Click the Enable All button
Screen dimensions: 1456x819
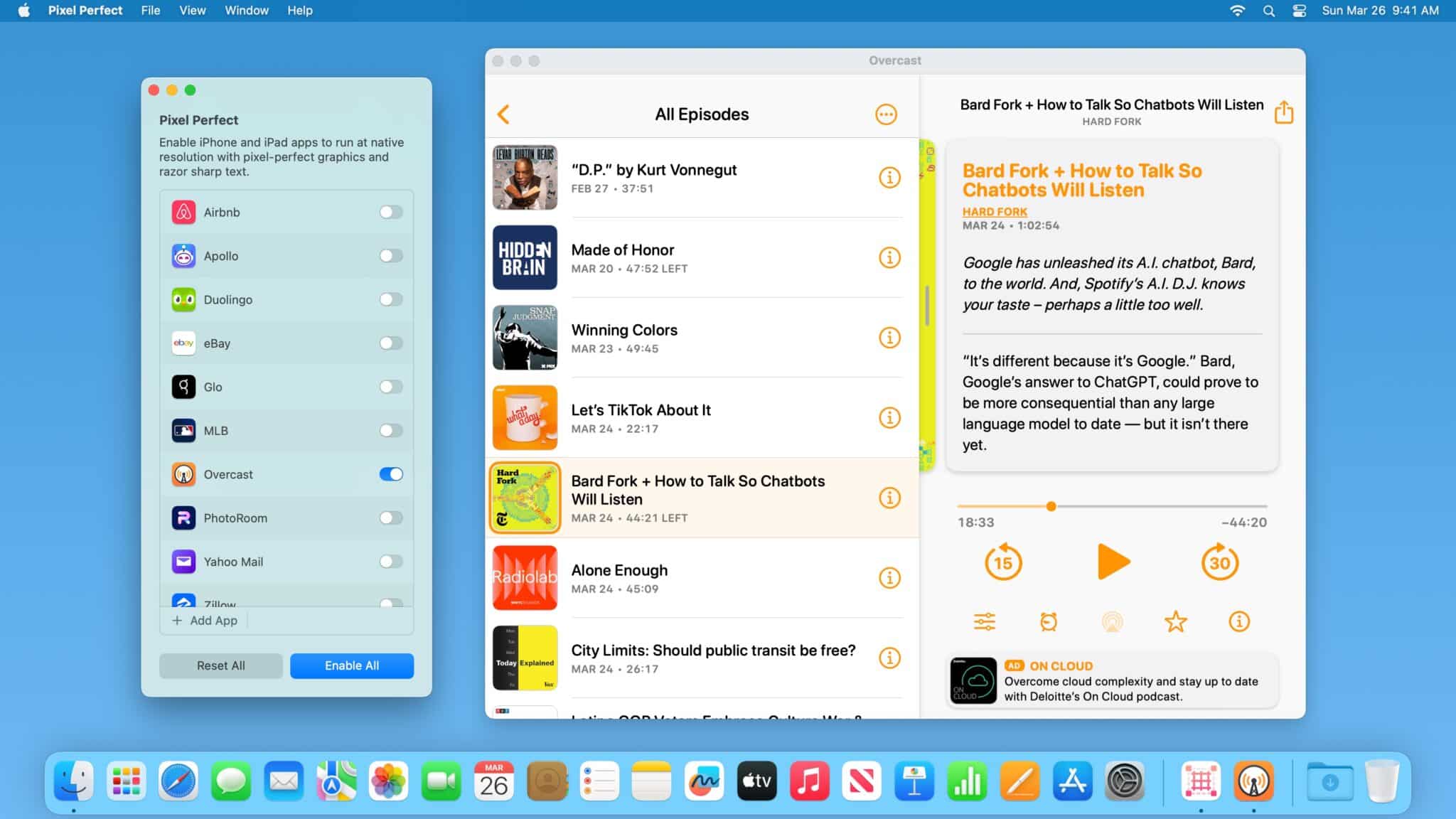[x=352, y=665]
